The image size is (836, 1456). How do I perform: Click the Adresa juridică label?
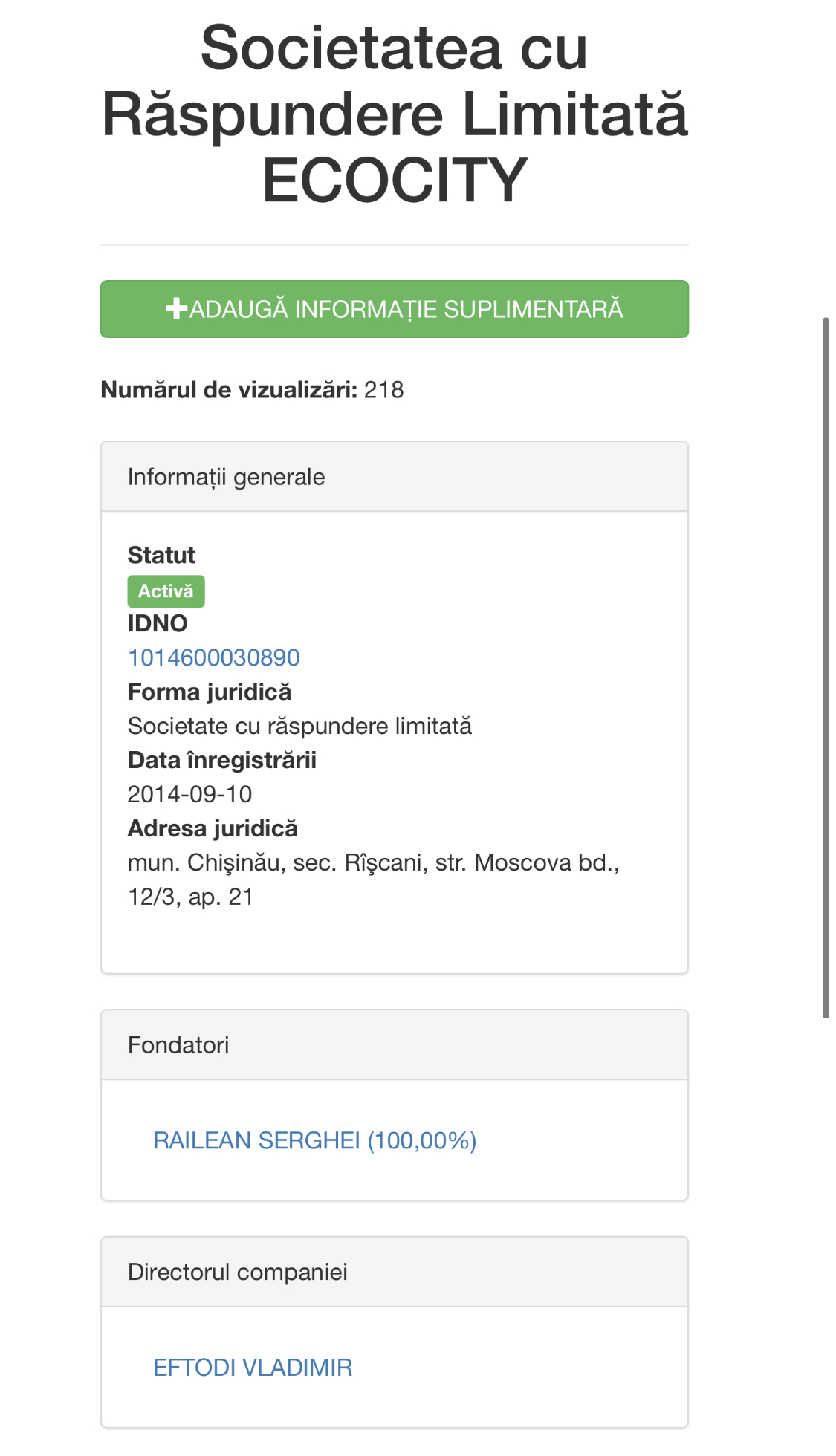tap(213, 828)
